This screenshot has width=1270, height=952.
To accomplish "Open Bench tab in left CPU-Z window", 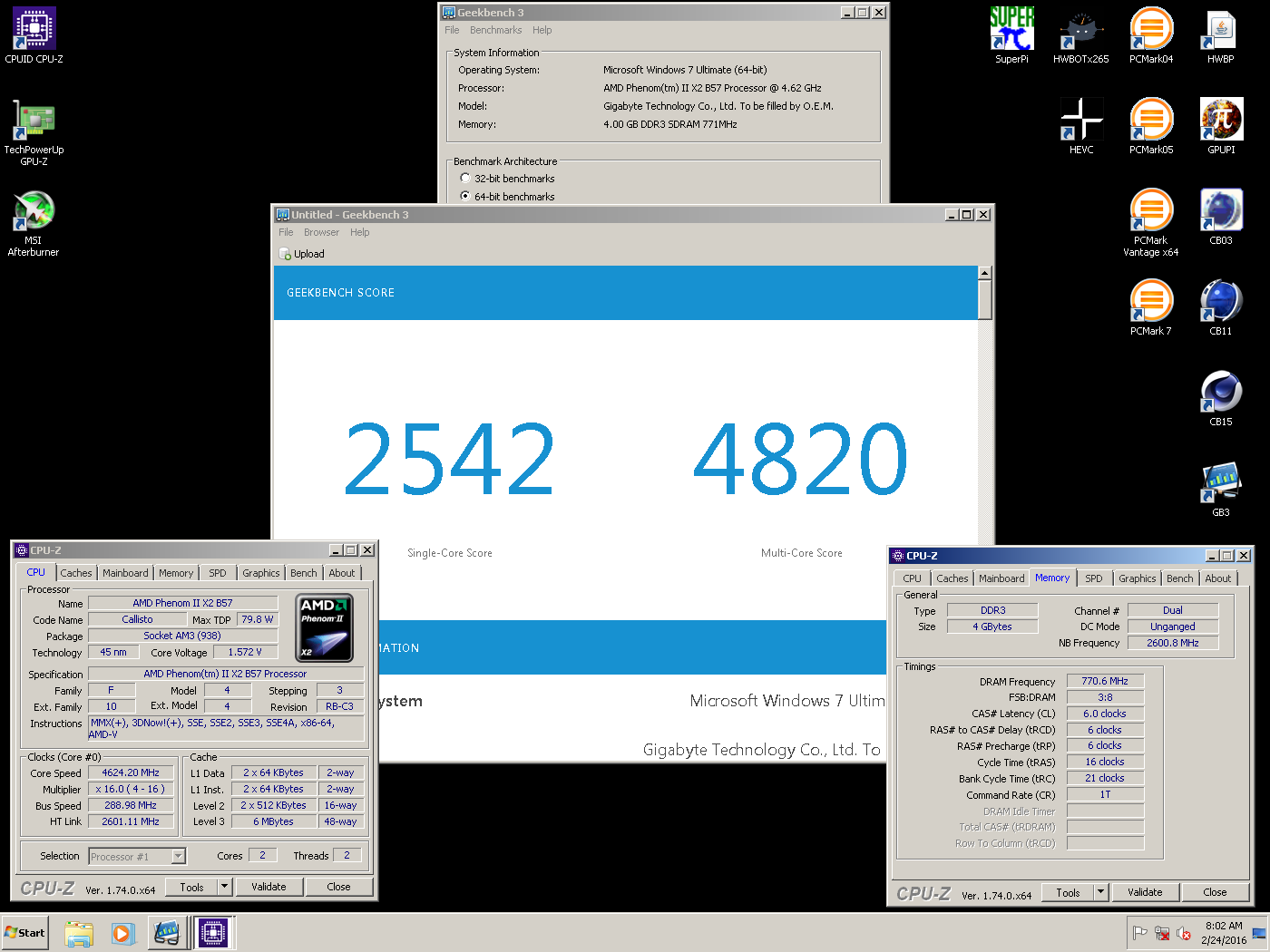I will [304, 573].
